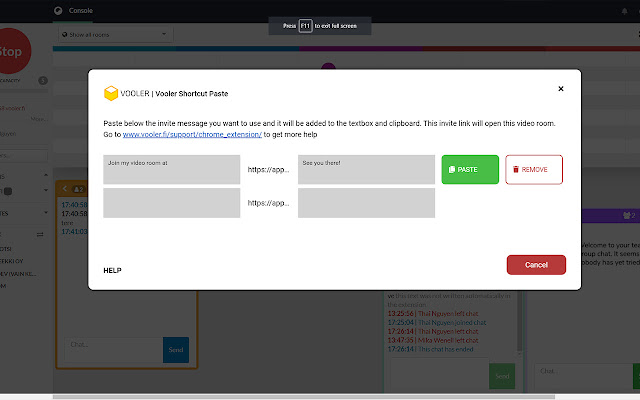Click the Vooler cube logo icon
This screenshot has width=640, height=400.
111,93
